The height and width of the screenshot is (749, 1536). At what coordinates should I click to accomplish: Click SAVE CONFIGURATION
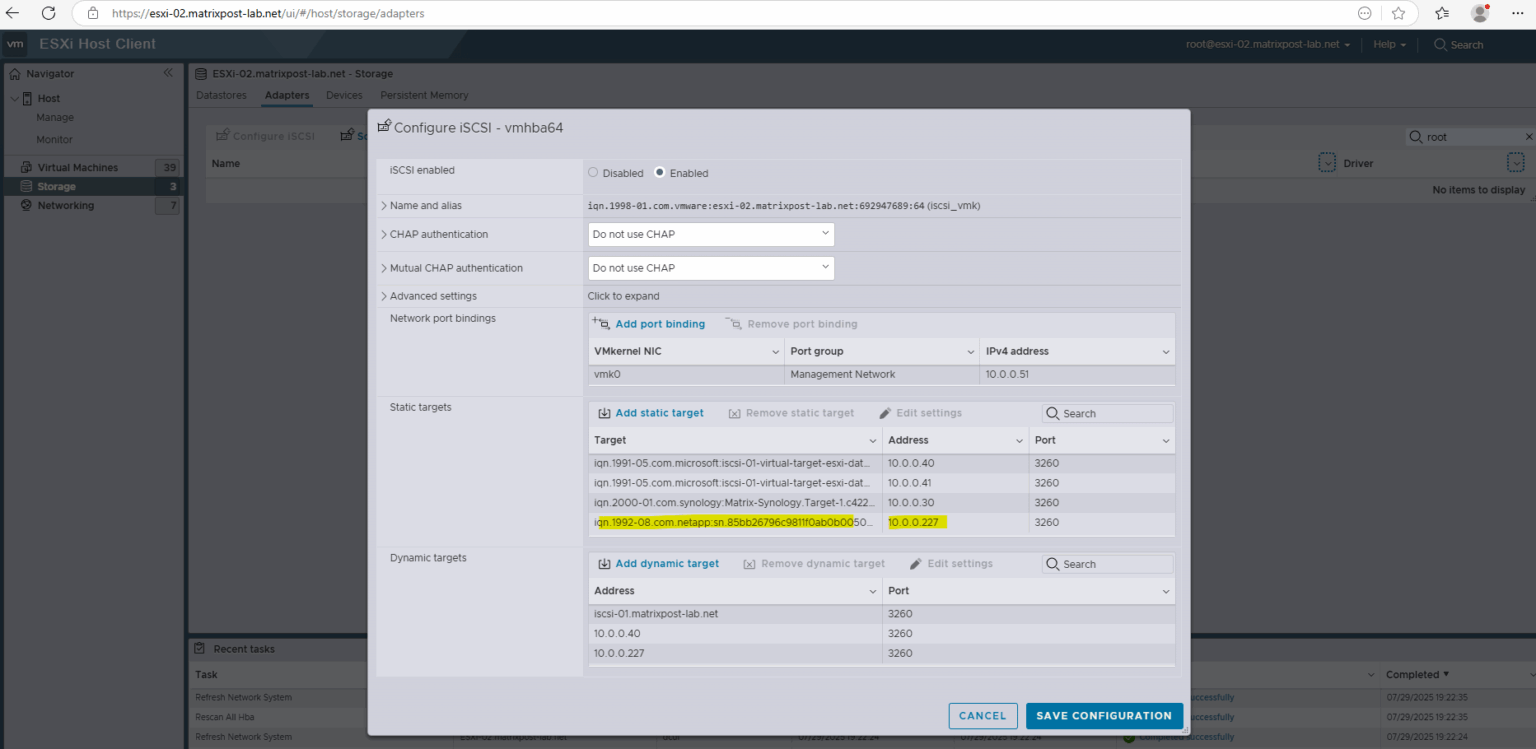coord(1103,716)
